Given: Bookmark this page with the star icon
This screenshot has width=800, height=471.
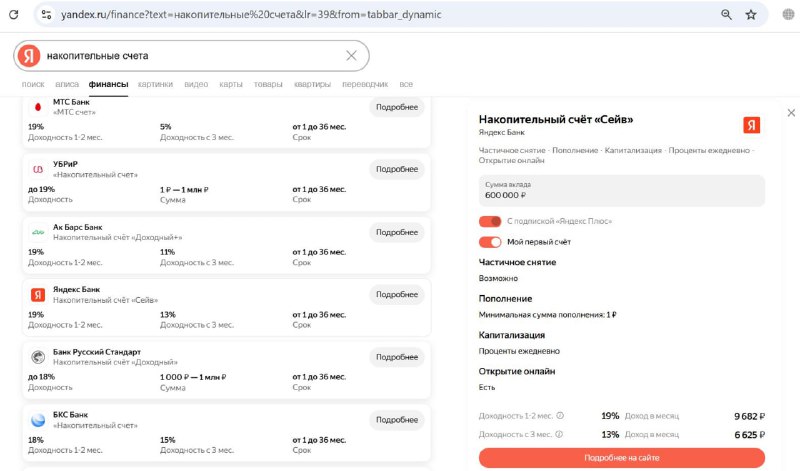Looking at the screenshot, I should tap(751, 14).
